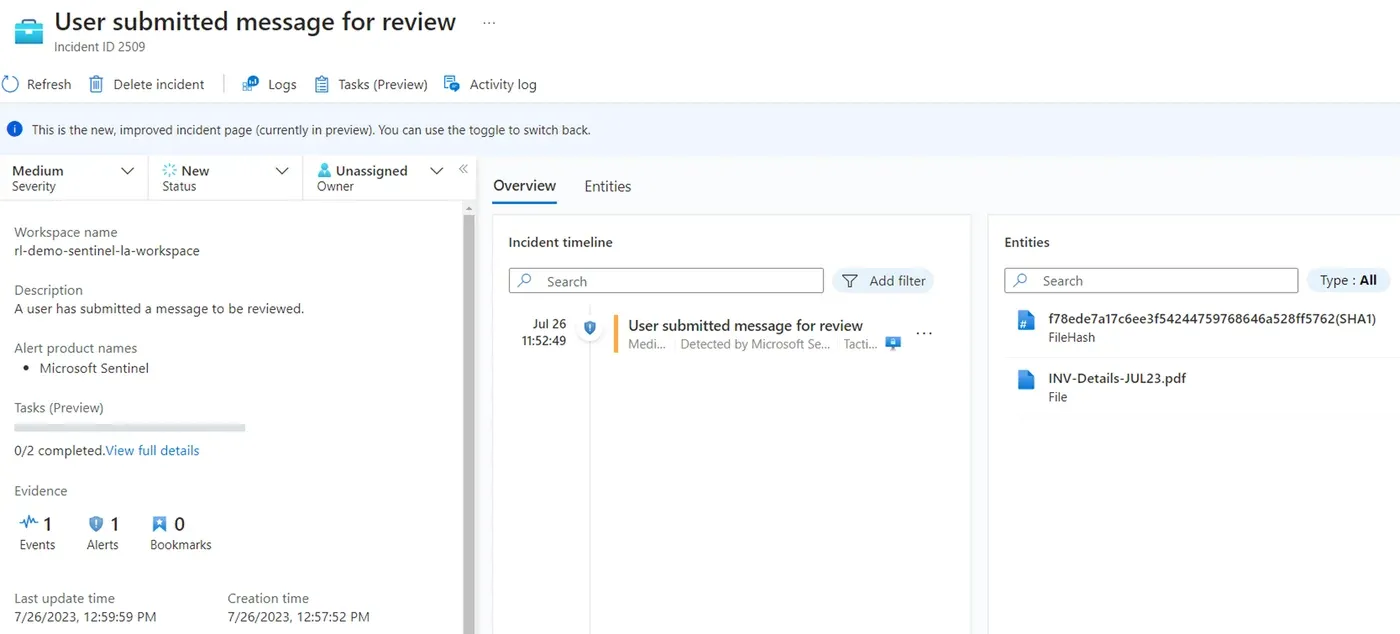Click the magnifier icon in the timeline search
This screenshot has height=634, width=1400.
526,281
